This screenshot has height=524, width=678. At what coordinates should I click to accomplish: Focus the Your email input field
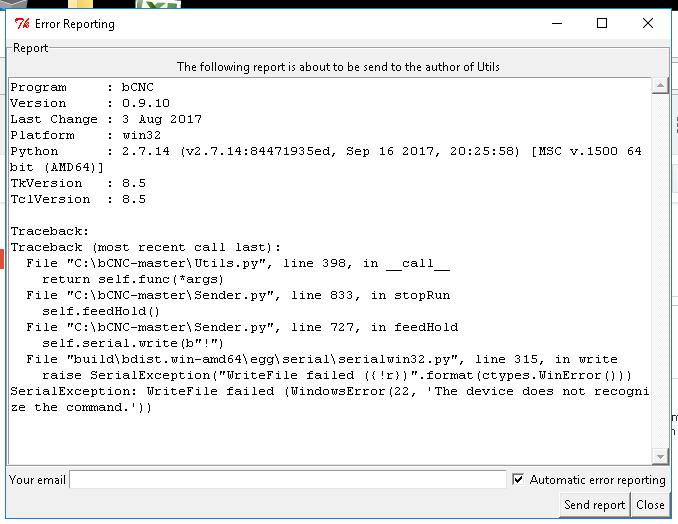288,479
